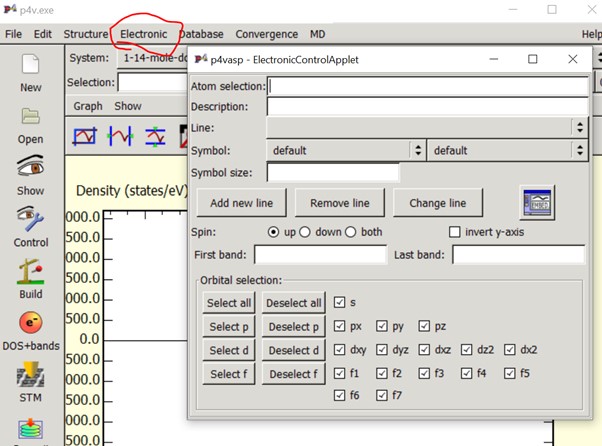The width and height of the screenshot is (602, 446).
Task: Open the Convergence menu
Action: [x=267, y=34]
